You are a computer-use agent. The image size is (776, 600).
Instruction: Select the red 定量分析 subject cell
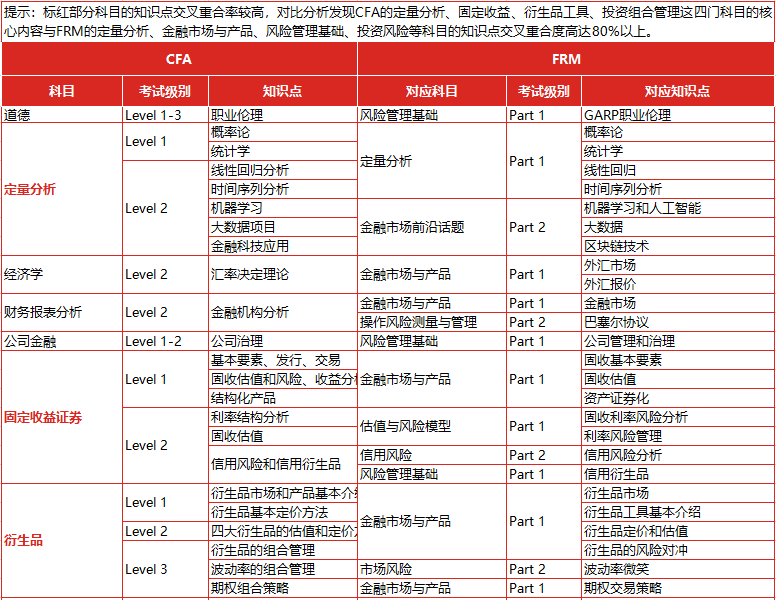[x=62, y=189]
